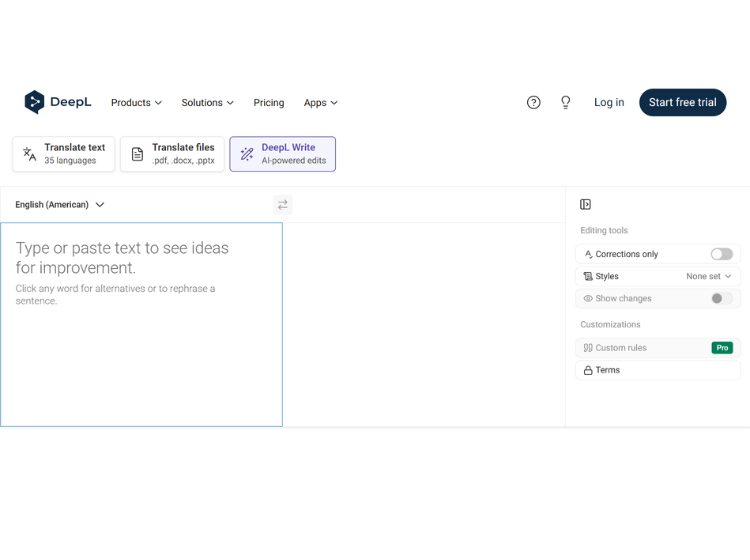Click the Translate files document icon
Screen dimensions: 750x560
coord(137,154)
